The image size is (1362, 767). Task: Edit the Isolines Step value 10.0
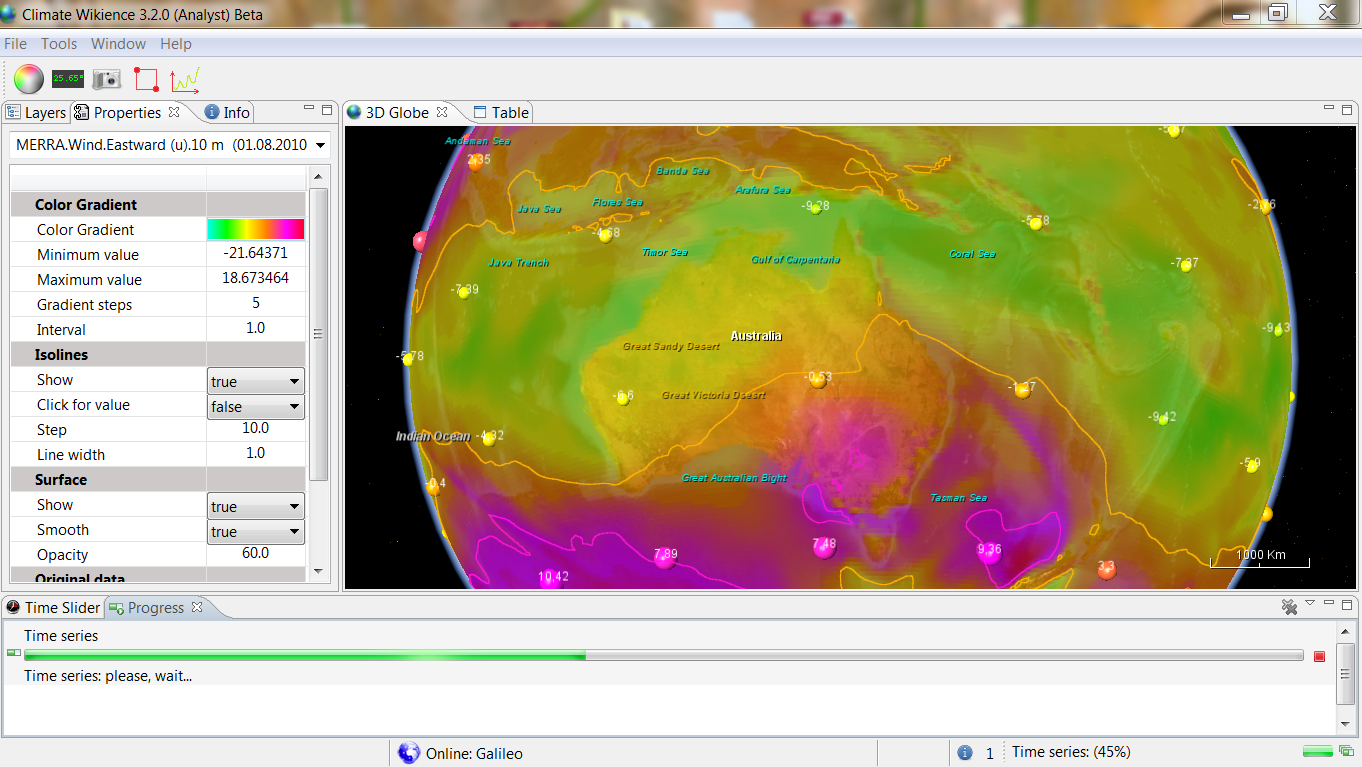click(256, 429)
